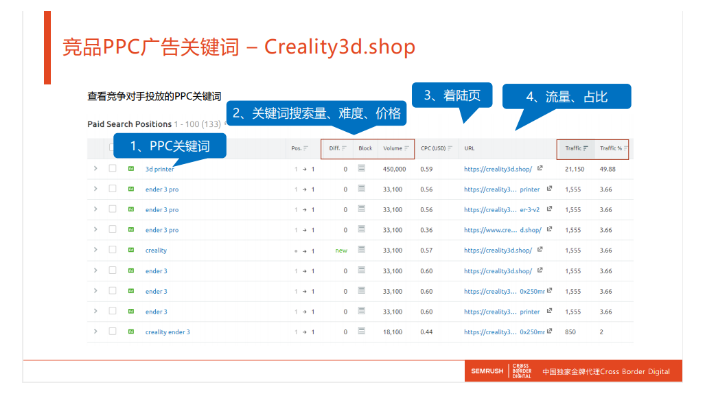Expand ender 3 pro row with CPC 0.36
Screen dimensions: 703x403
(x=95, y=230)
